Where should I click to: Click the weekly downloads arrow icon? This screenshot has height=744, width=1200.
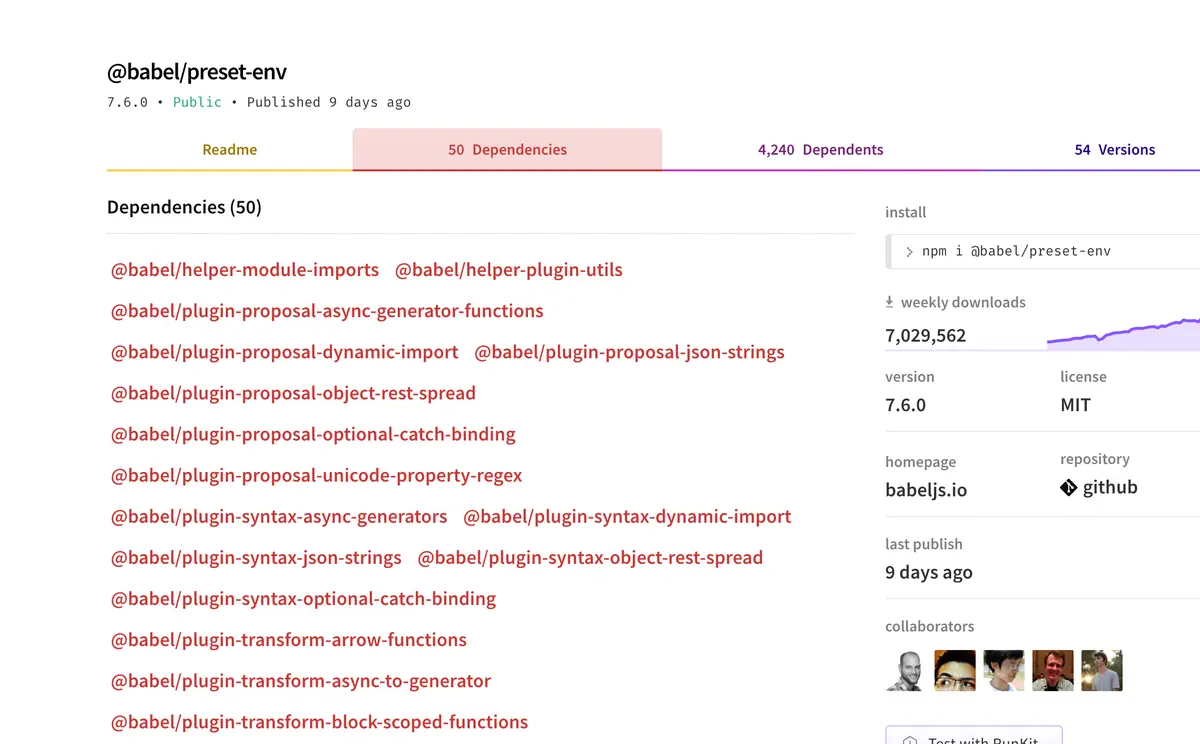click(x=890, y=302)
